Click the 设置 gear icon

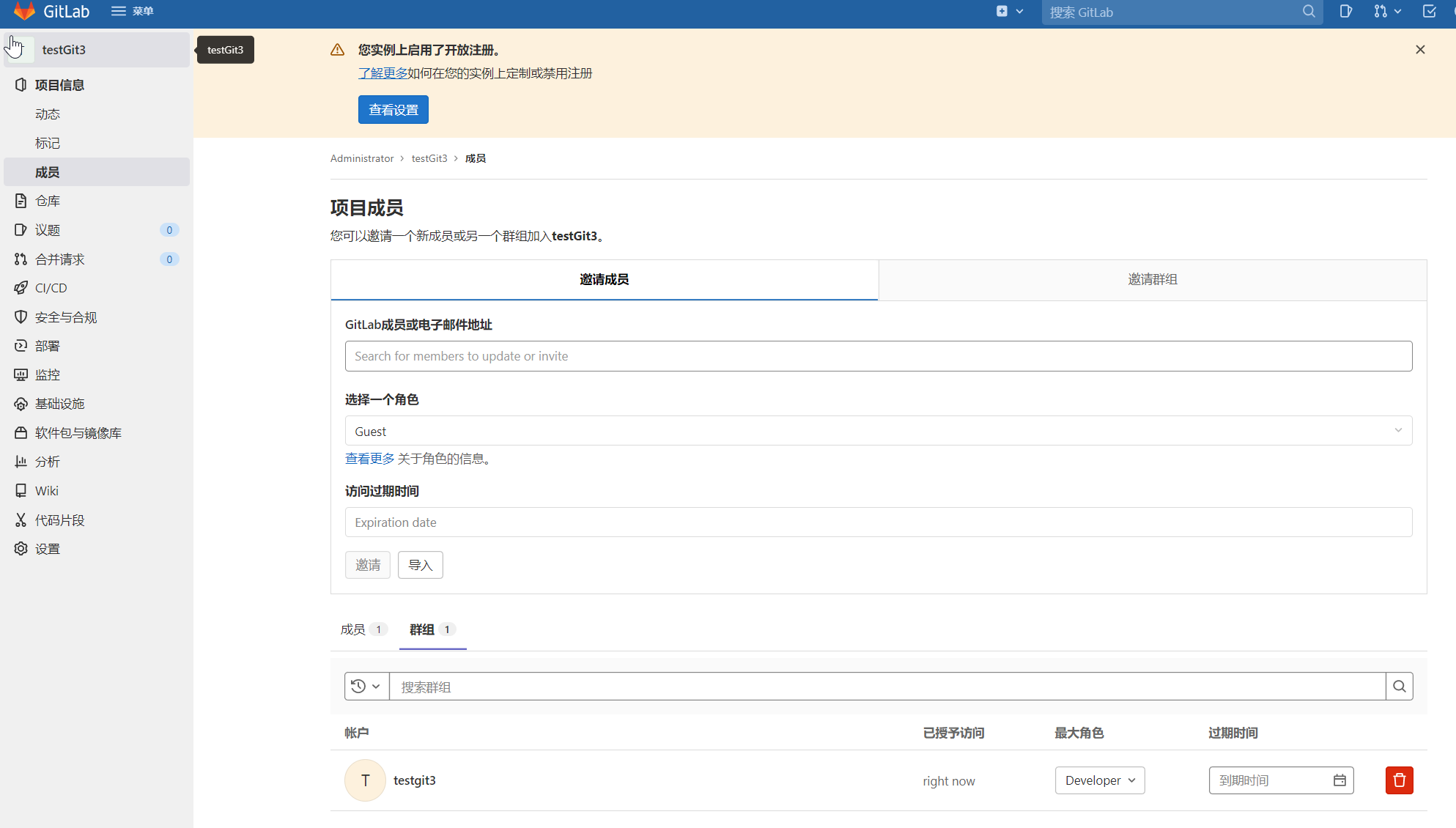[x=21, y=549]
